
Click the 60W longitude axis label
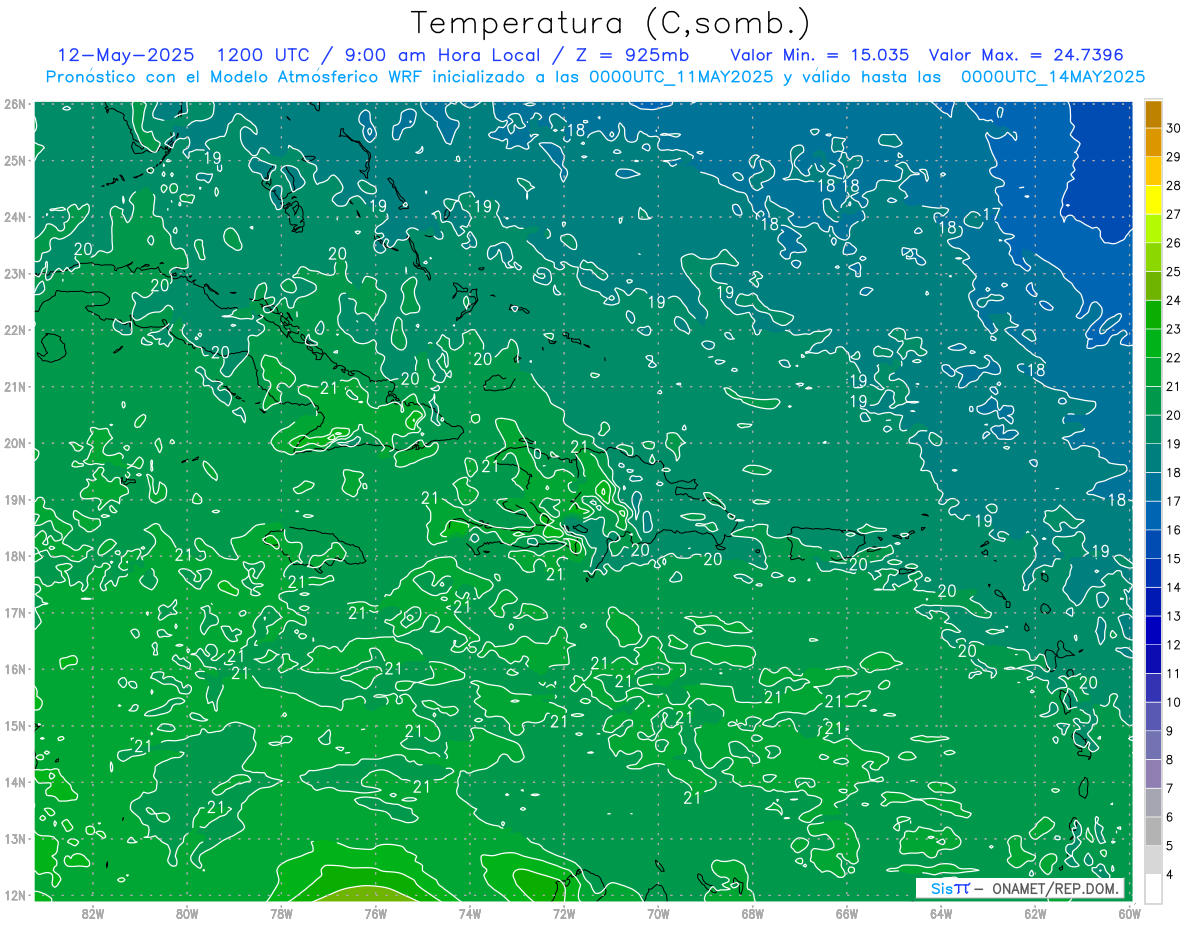(x=1130, y=913)
